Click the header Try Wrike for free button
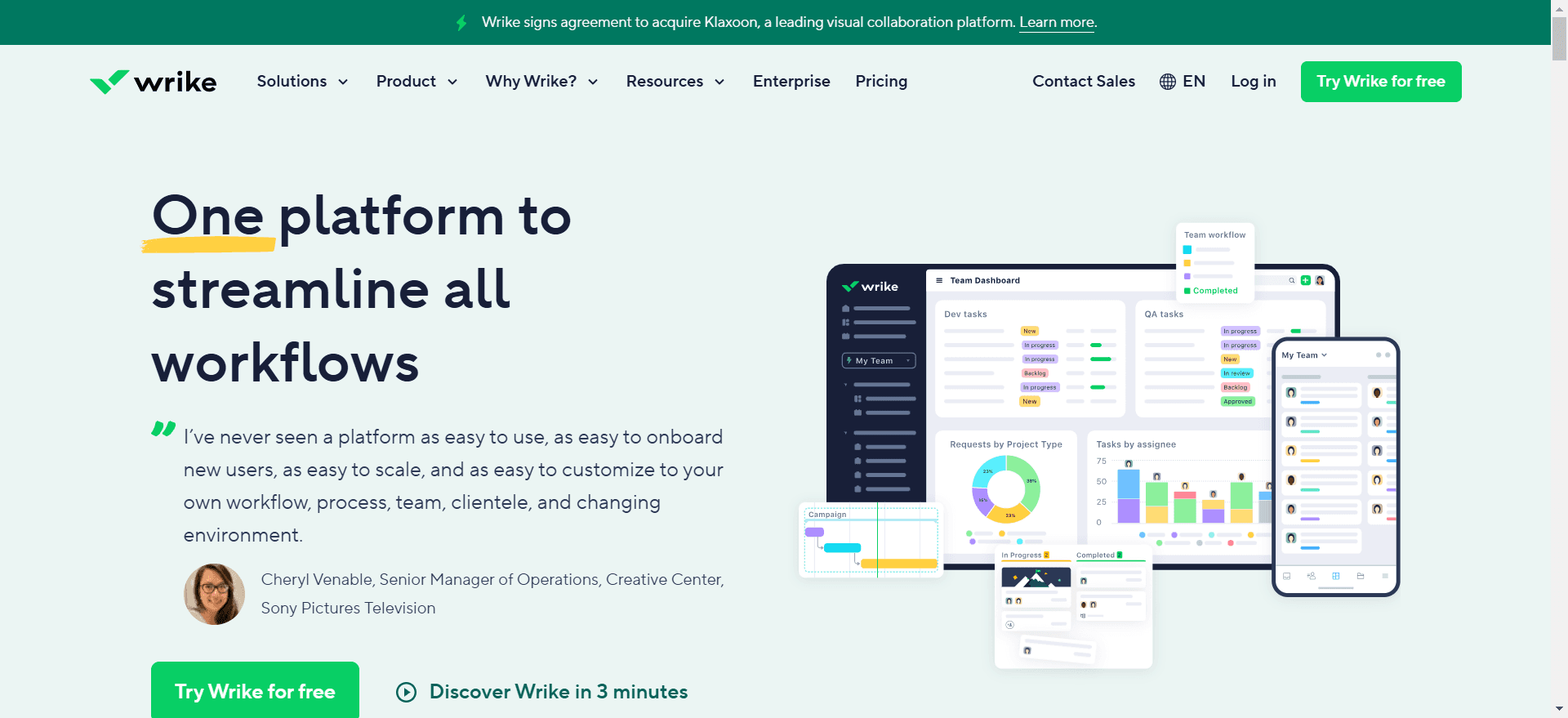Screen dimensions: 1568x718 coord(1381,82)
